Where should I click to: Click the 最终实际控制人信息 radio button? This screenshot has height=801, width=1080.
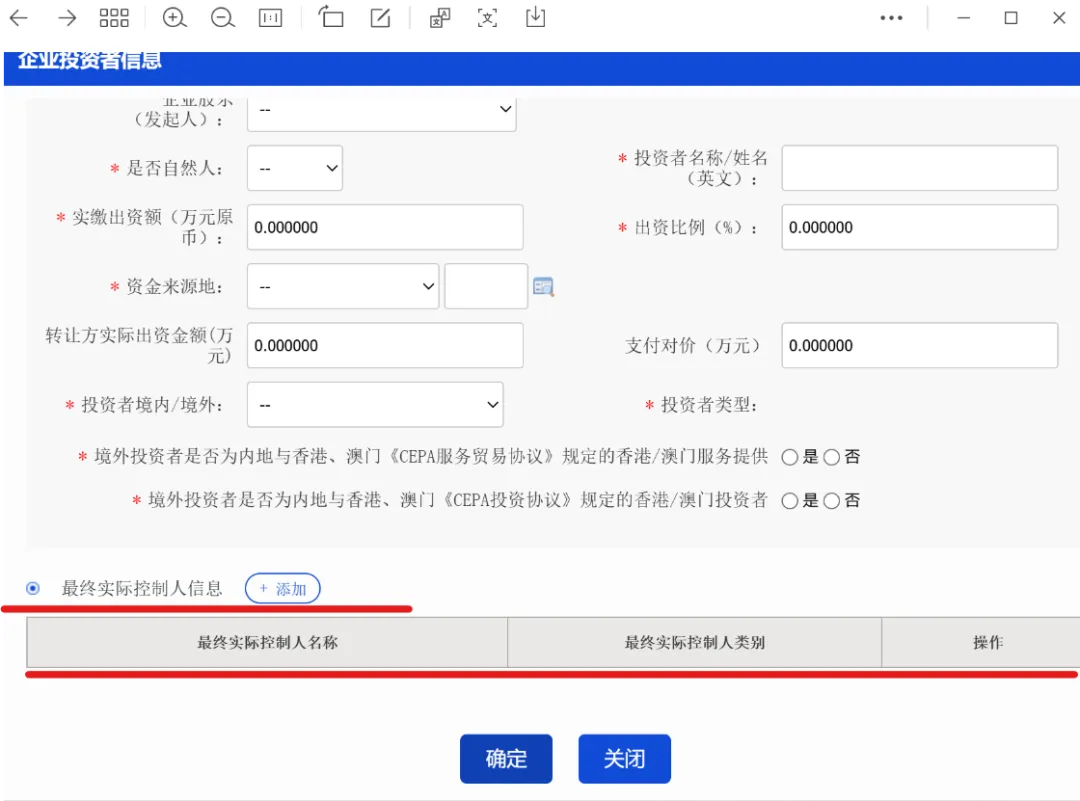point(31,588)
